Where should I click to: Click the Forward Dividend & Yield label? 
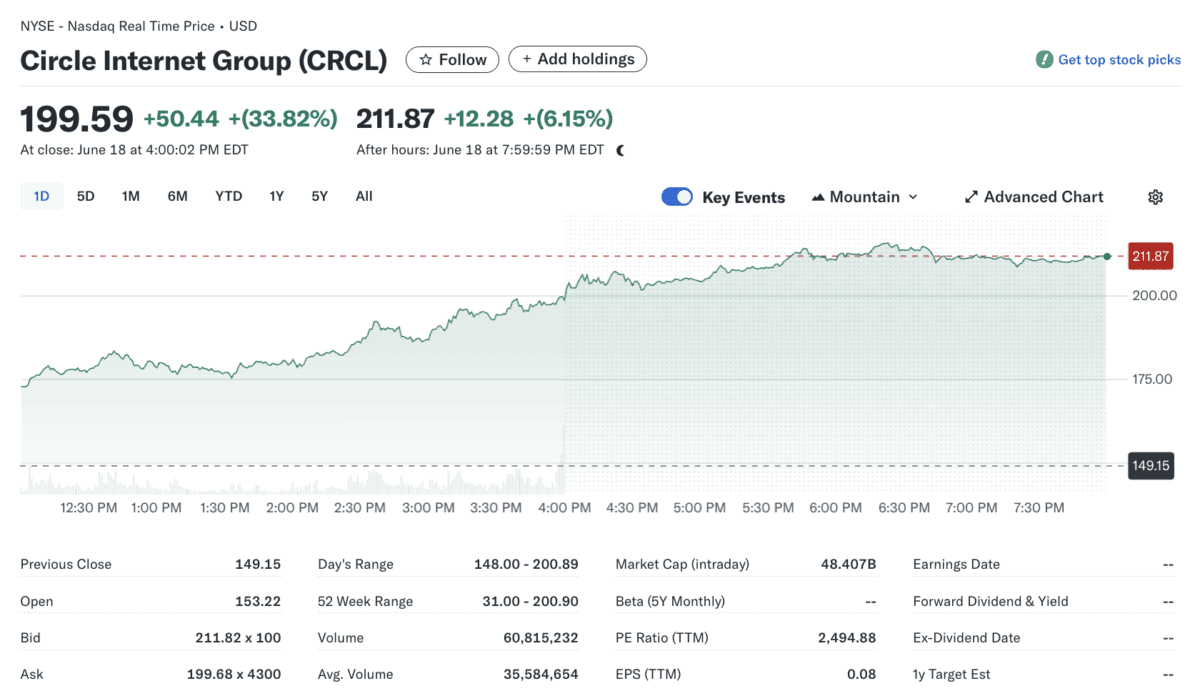(x=990, y=601)
